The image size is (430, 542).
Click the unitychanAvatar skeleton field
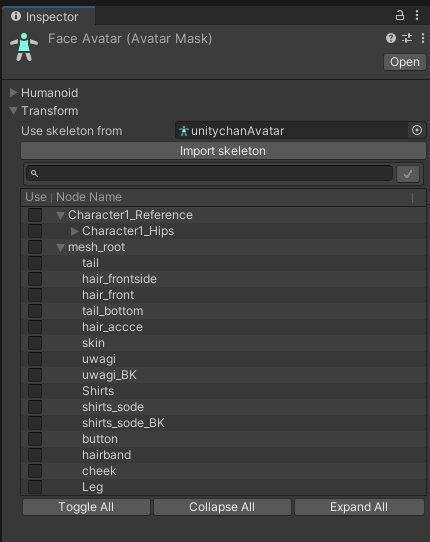click(x=292, y=131)
